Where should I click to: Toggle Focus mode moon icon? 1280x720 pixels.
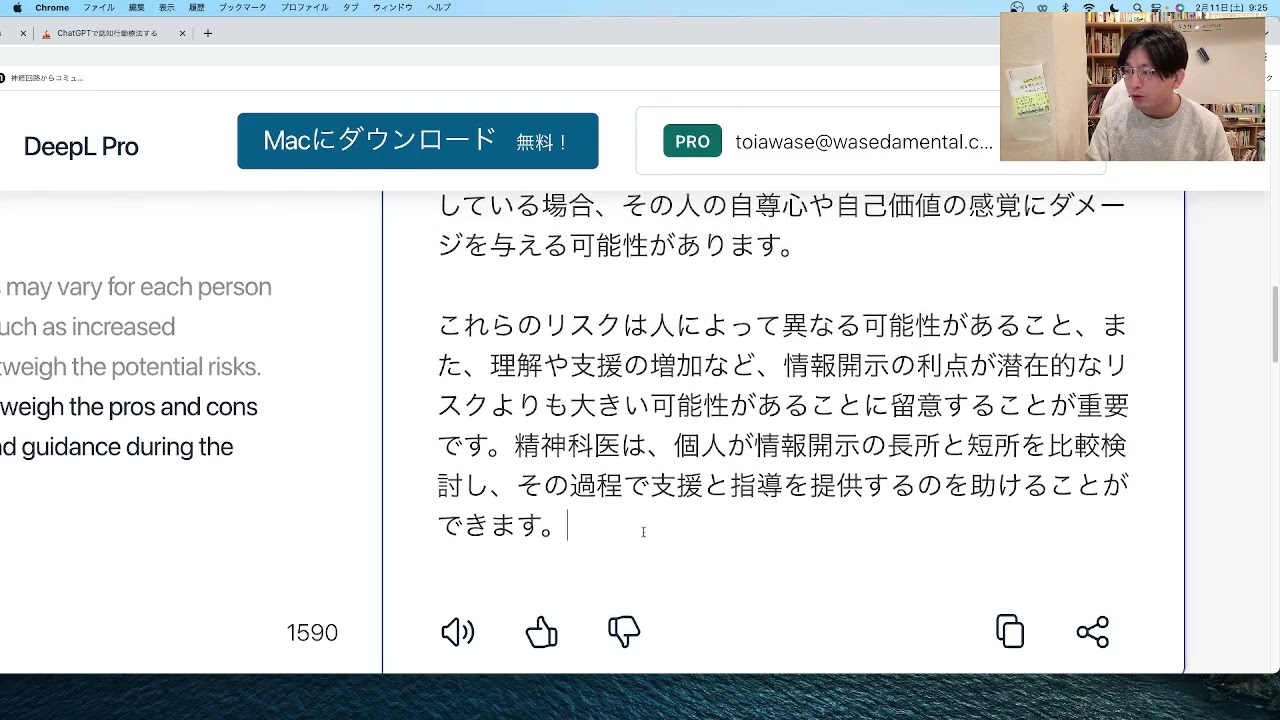point(1114,8)
